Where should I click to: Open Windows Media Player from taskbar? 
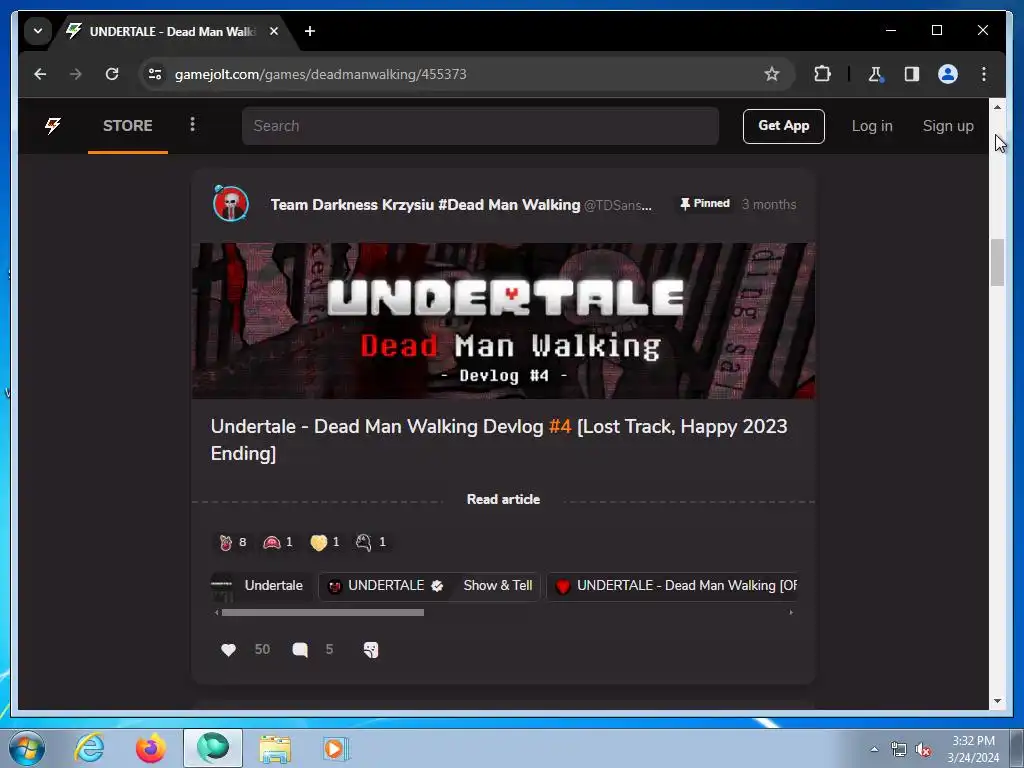pos(336,748)
